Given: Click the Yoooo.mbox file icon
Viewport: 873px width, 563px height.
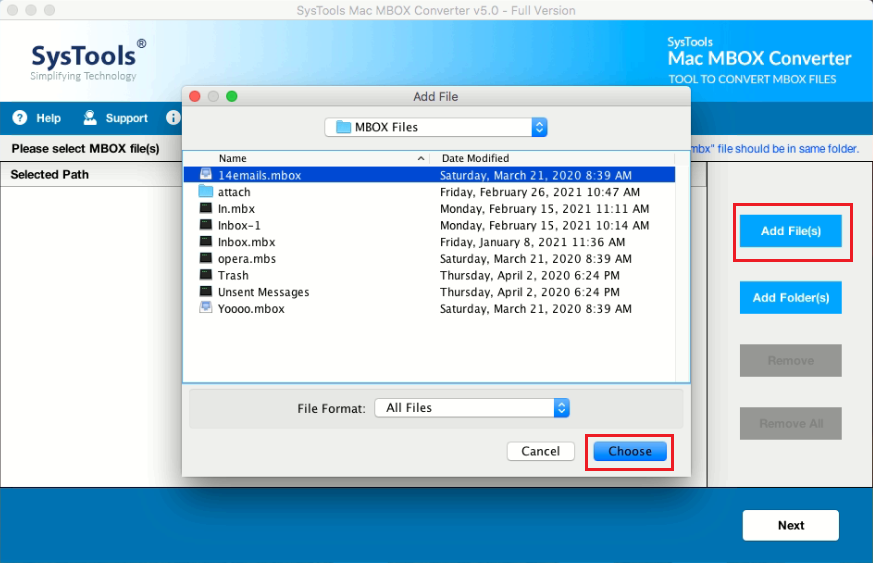Looking at the screenshot, I should pos(205,308).
